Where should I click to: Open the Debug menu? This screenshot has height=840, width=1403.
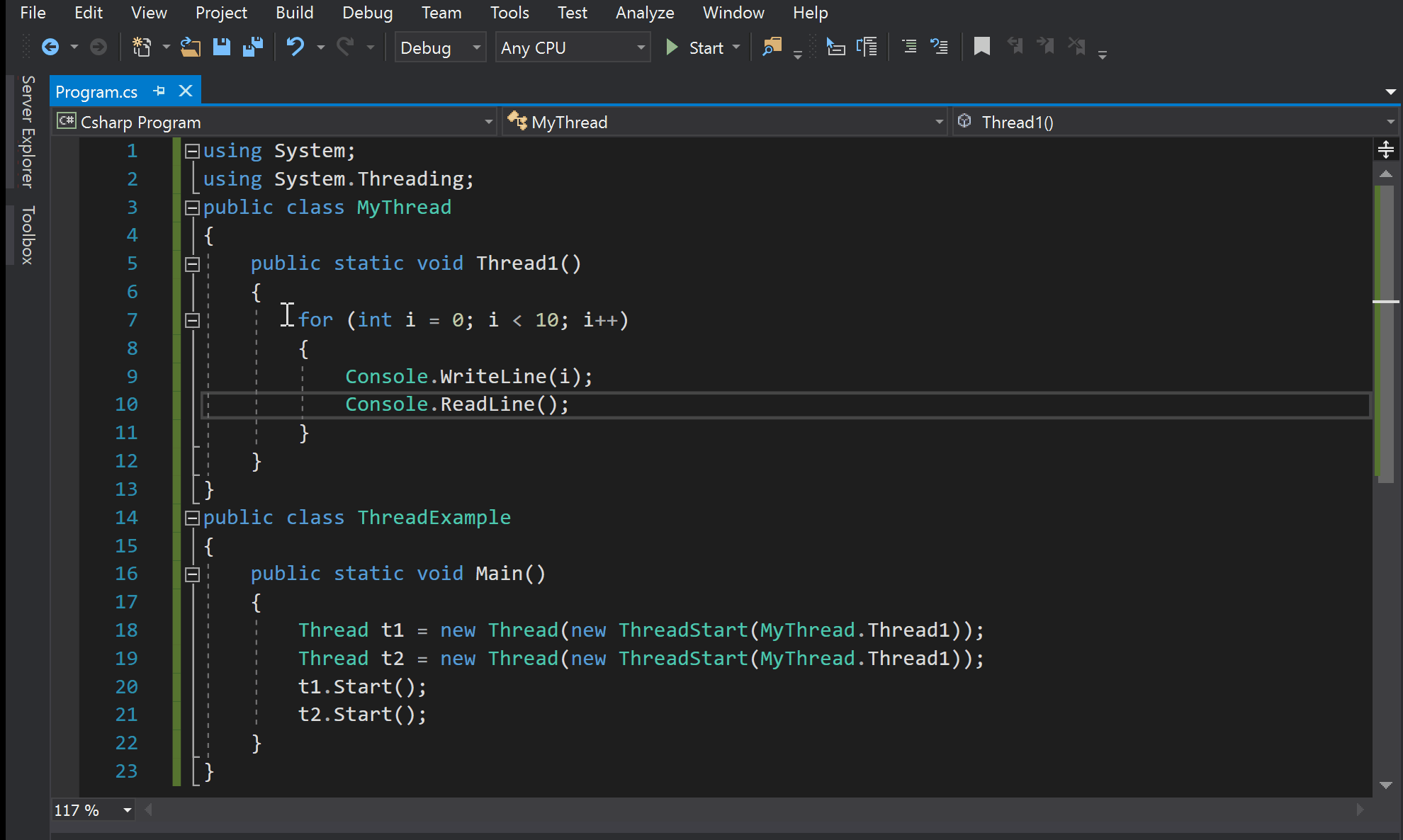[x=367, y=12]
